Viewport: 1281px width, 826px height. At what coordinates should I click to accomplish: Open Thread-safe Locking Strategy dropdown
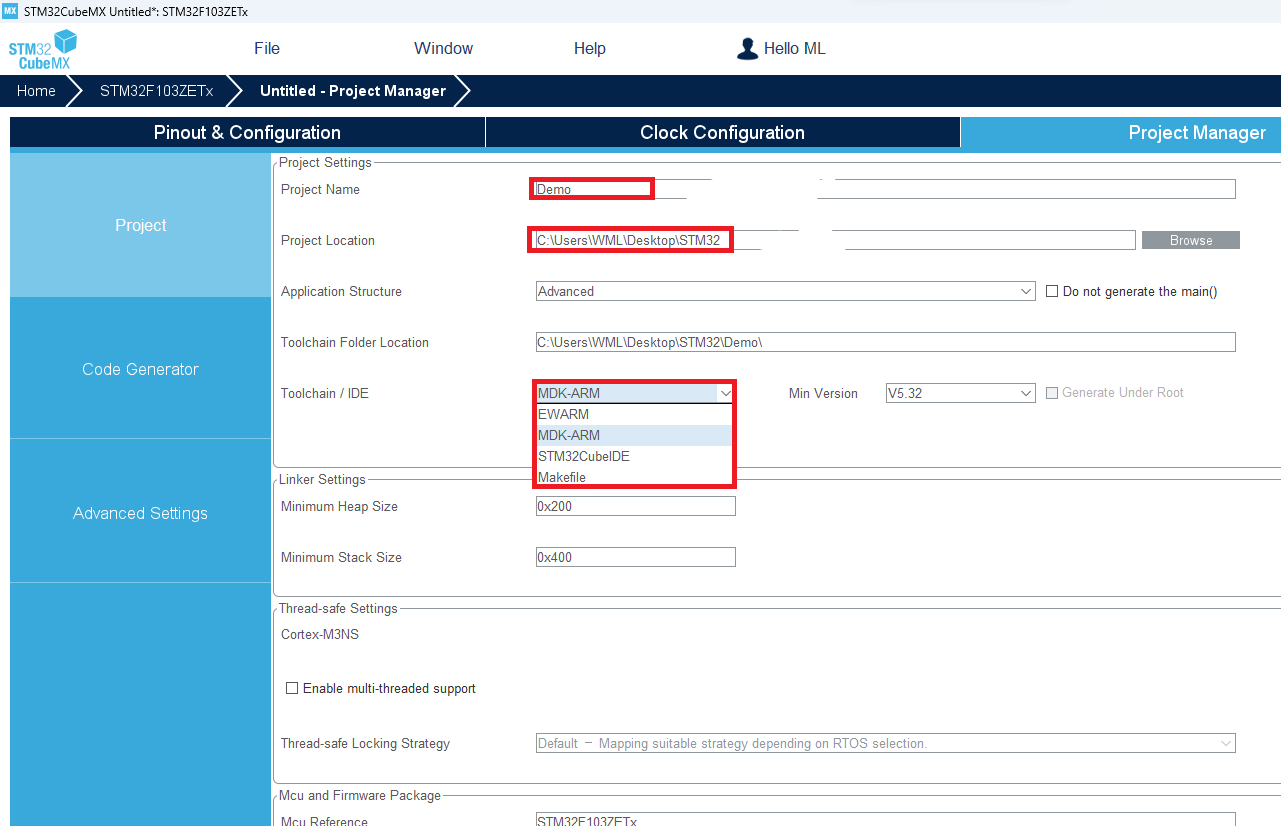point(885,743)
